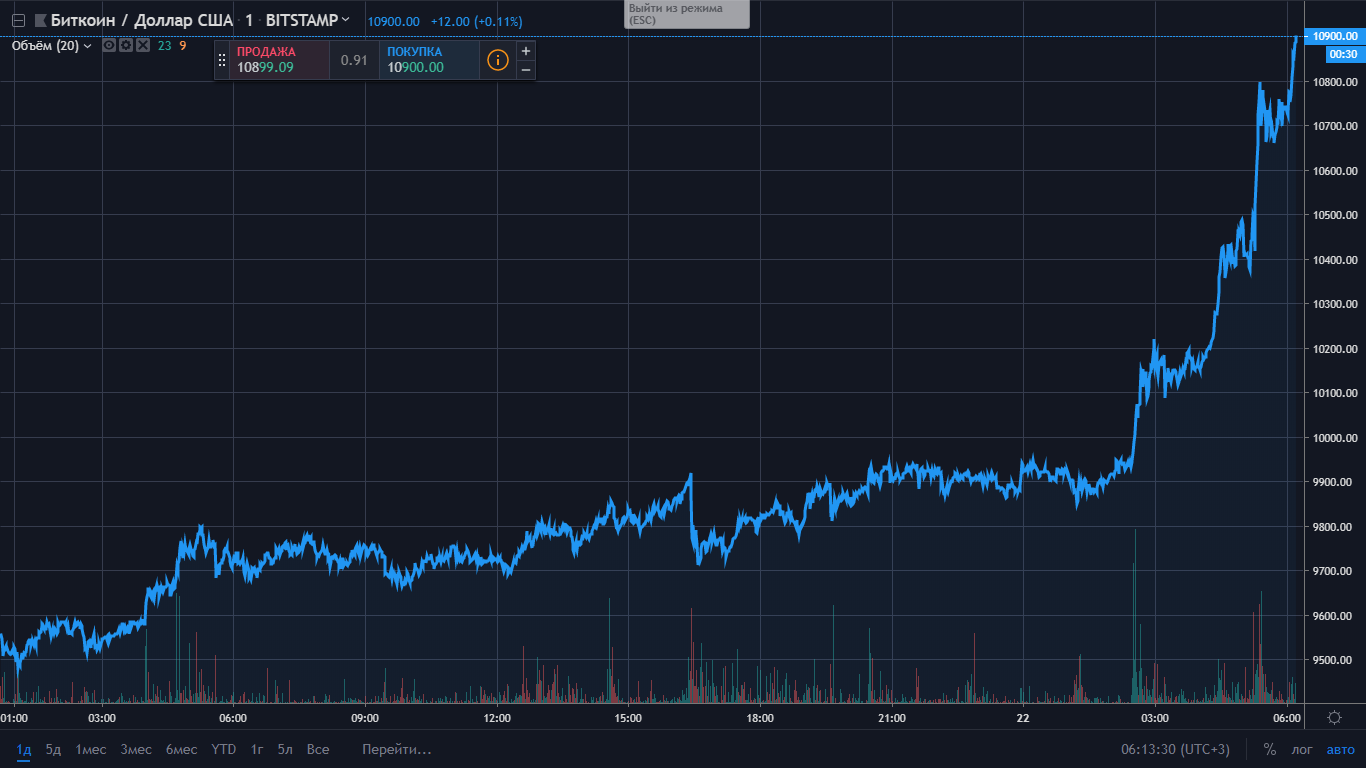Click the 12:00 time axis label

click(497, 717)
